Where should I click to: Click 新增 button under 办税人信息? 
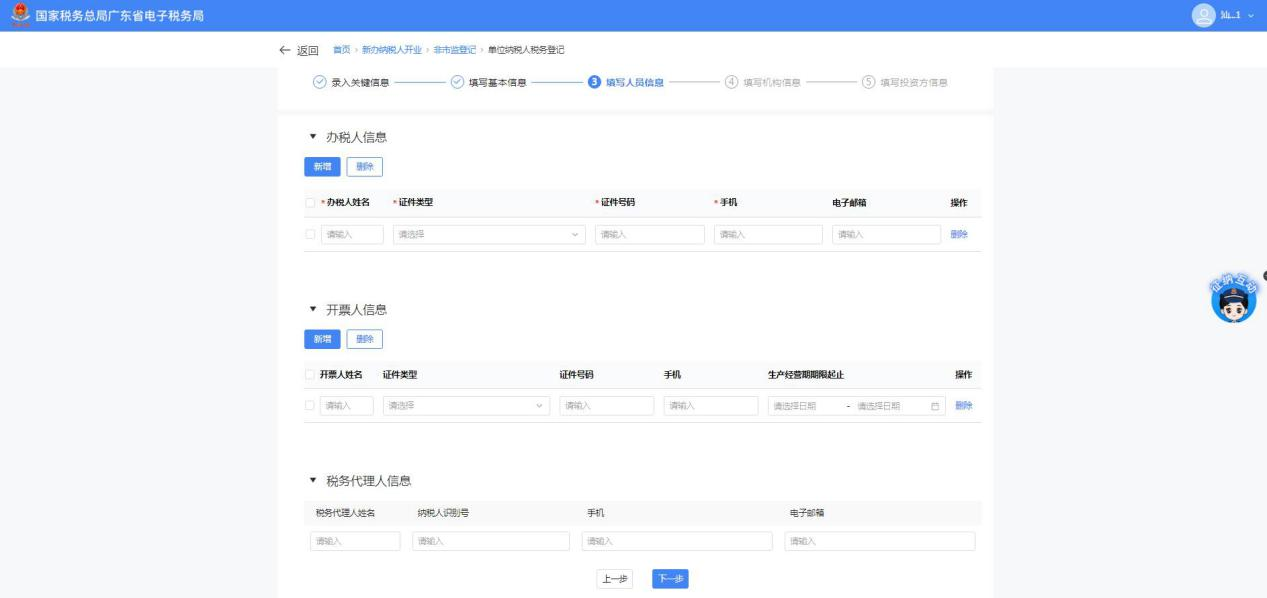tap(322, 168)
